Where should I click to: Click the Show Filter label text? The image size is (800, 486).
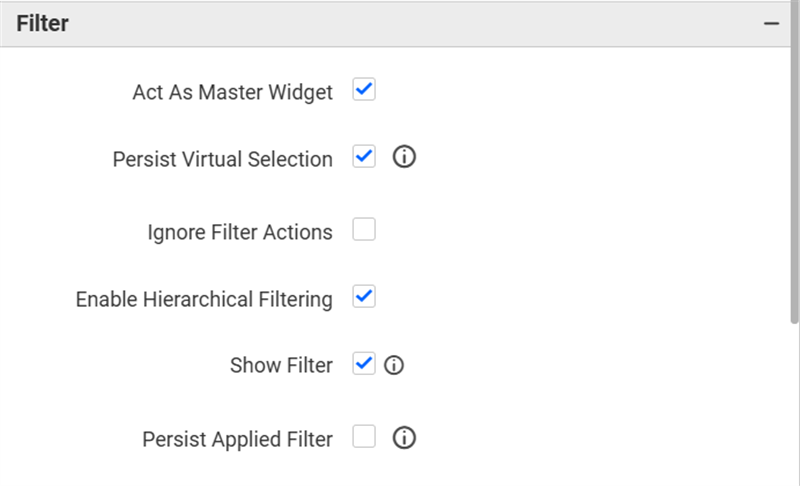[281, 366]
